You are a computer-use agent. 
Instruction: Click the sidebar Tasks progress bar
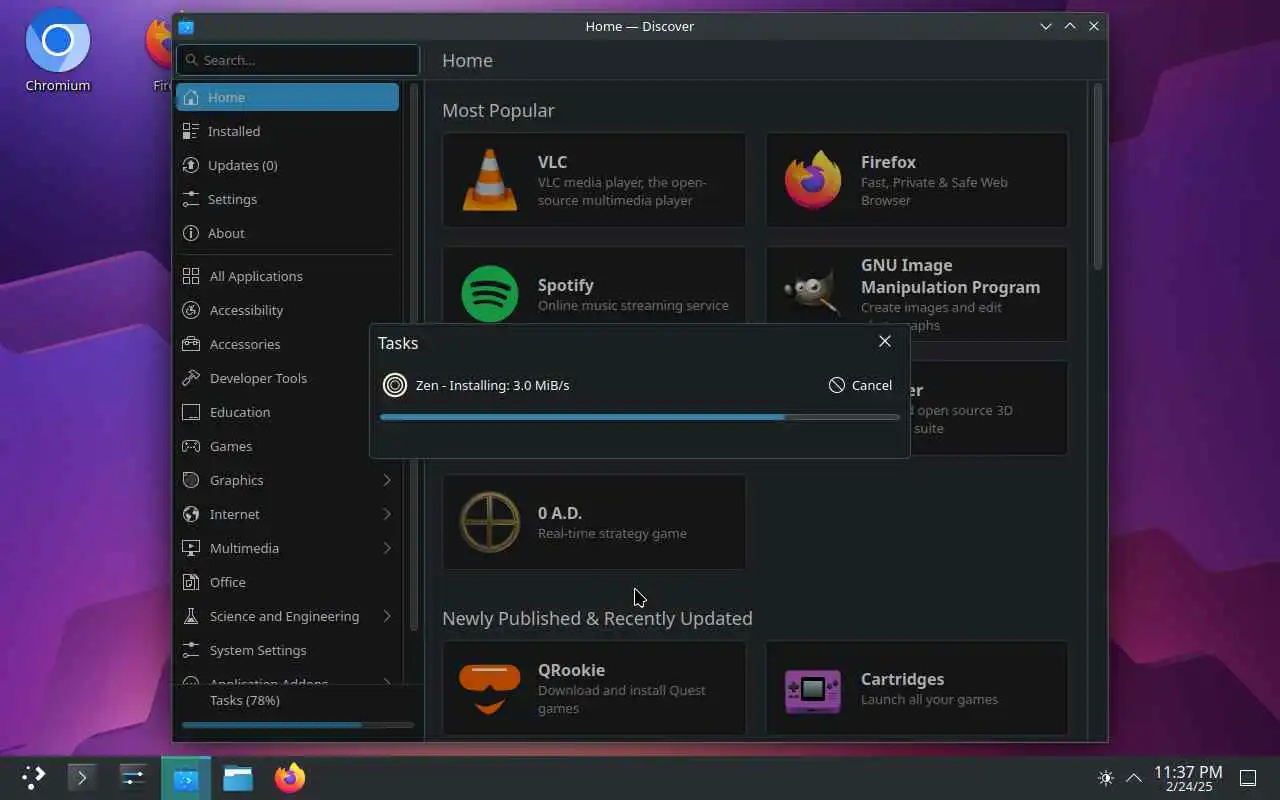pos(298,725)
